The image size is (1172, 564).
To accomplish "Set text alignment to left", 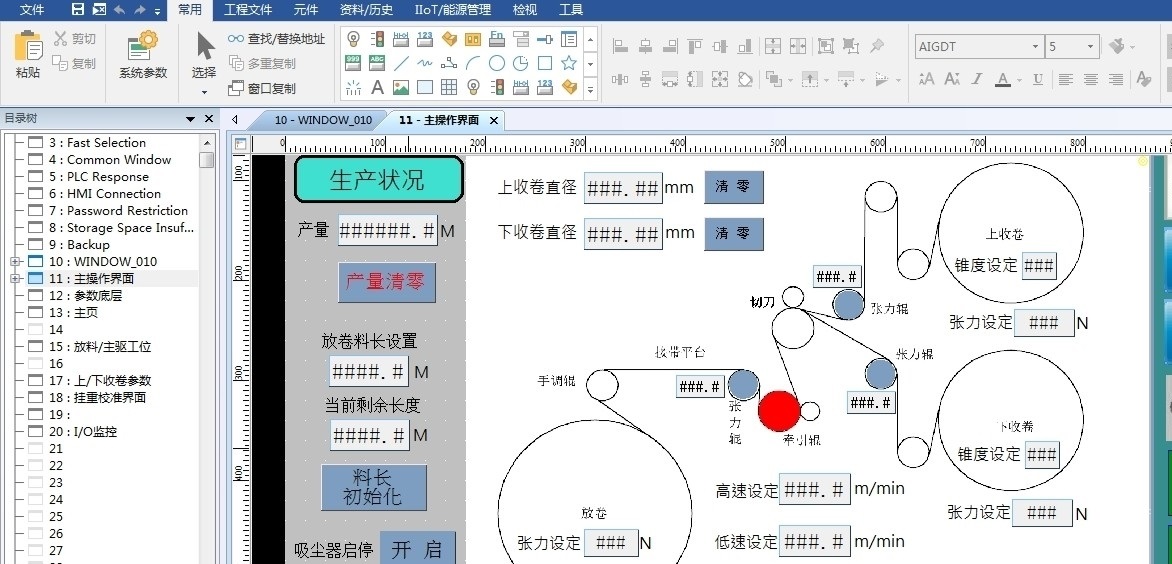I will tap(1066, 78).
